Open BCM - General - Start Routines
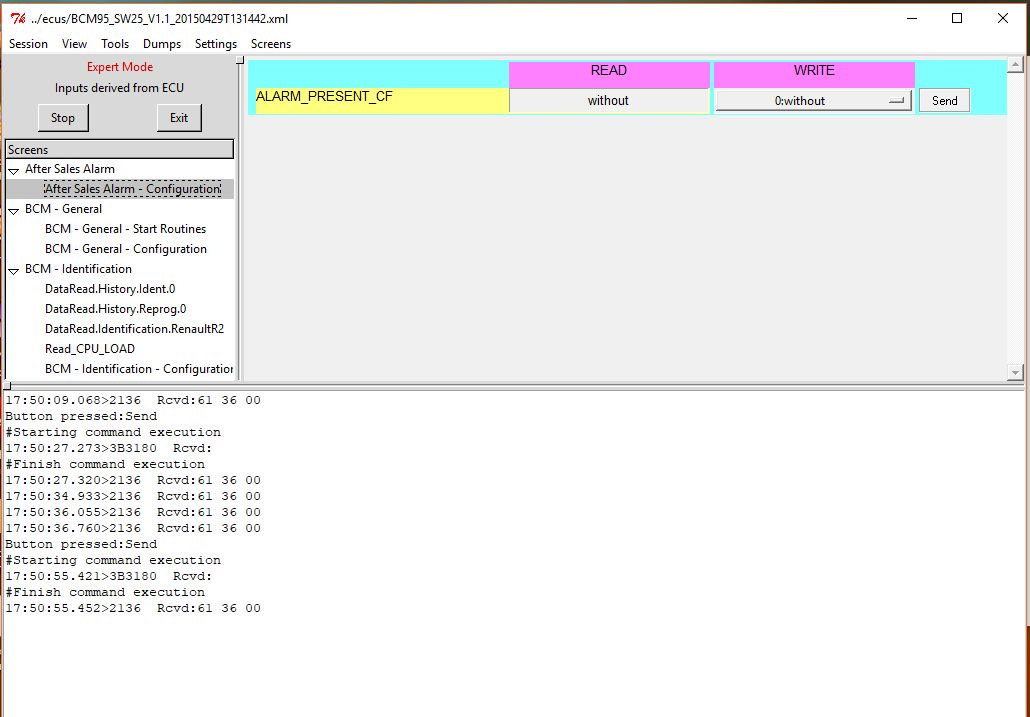Viewport: 1030px width, 717px height. point(125,229)
